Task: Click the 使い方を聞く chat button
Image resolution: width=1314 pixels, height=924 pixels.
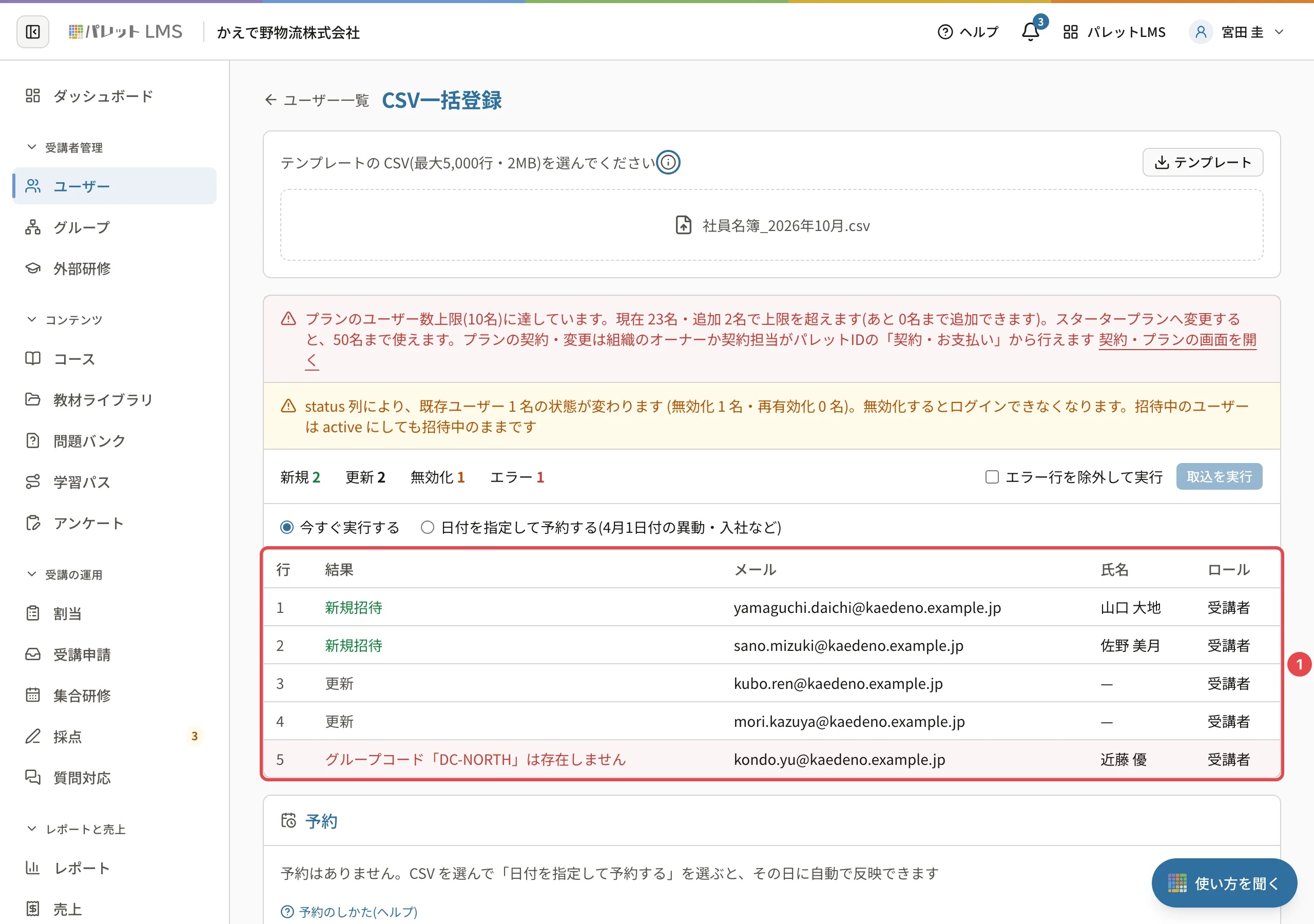Action: click(1224, 883)
